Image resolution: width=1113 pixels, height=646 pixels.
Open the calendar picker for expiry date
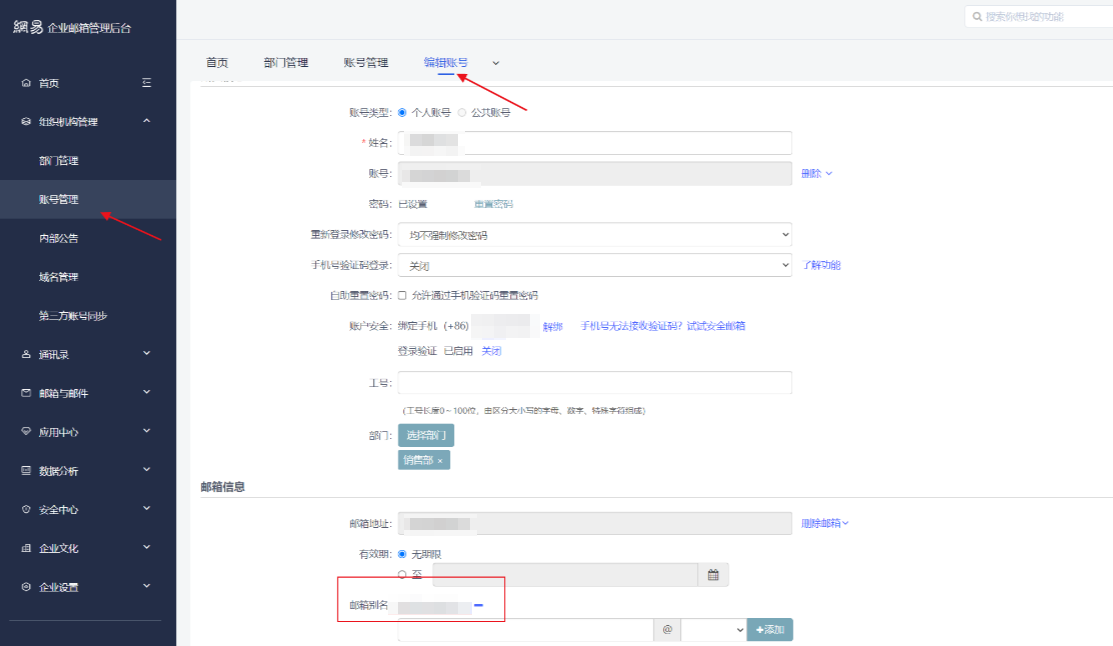[715, 574]
